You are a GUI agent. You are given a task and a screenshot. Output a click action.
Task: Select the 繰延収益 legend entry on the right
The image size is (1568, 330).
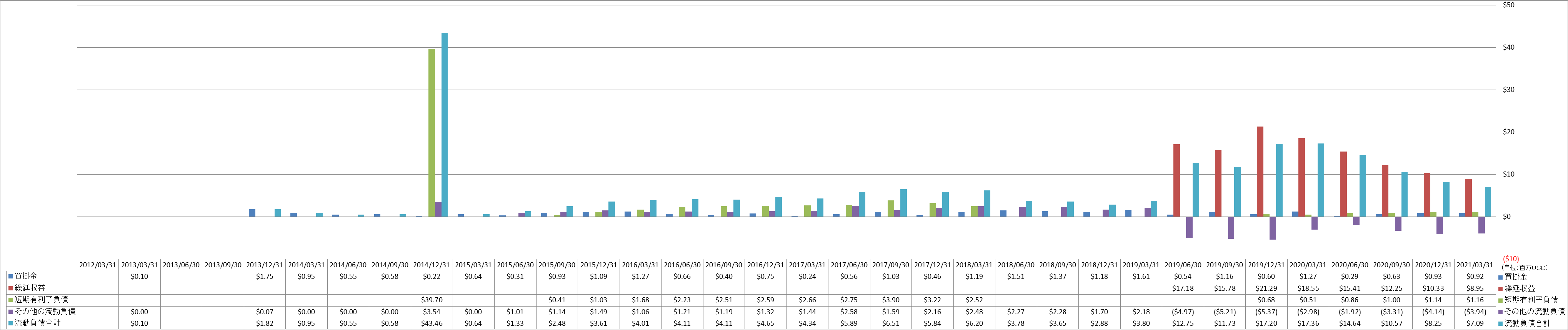1519,288
